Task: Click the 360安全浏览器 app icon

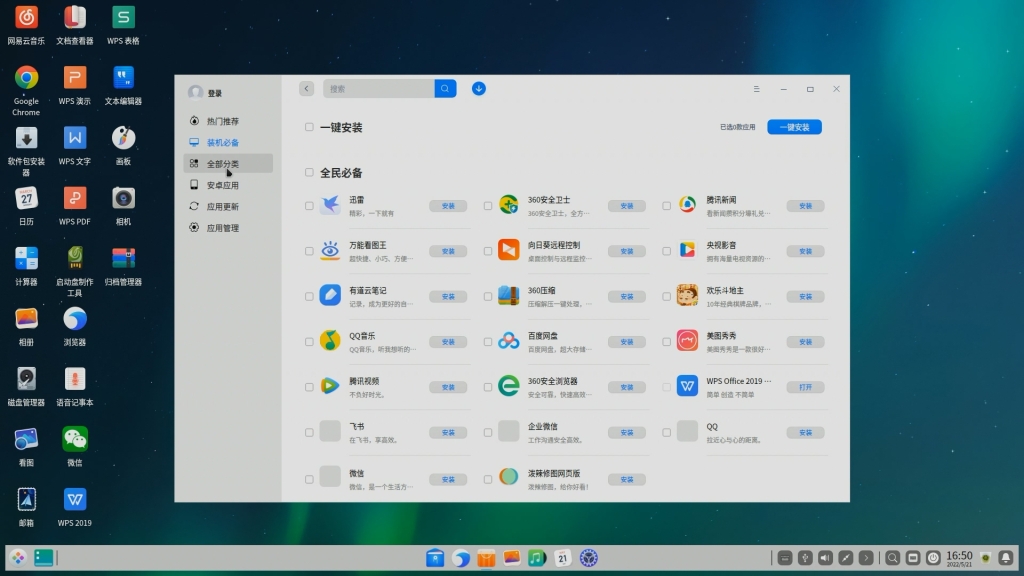Action: [509, 386]
